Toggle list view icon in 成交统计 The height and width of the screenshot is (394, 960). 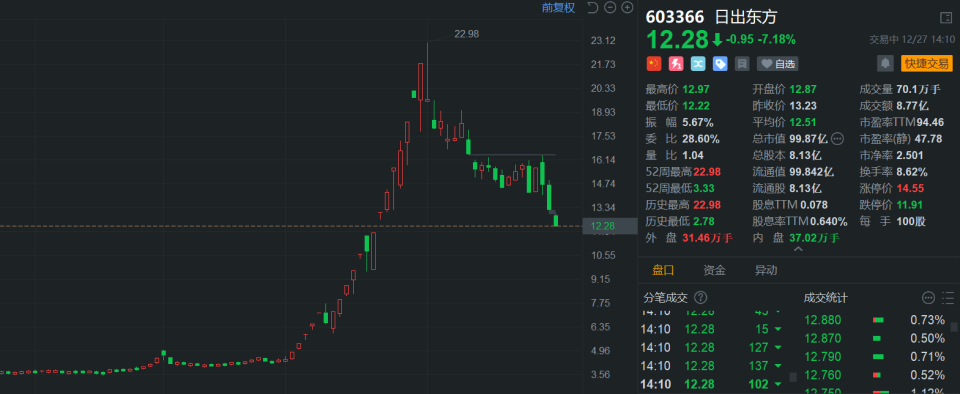[x=948, y=298]
